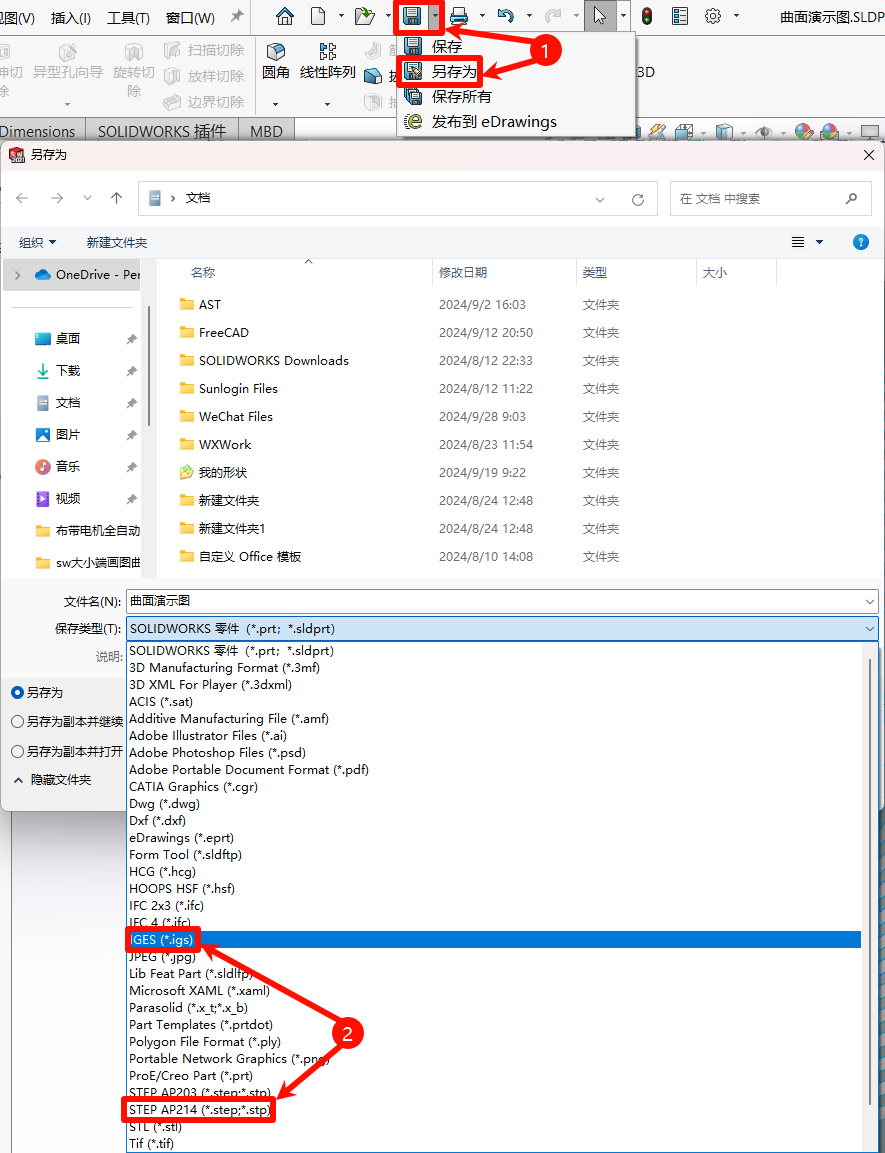Select the 线性阵列 linear pattern tool
Viewport: 885px width, 1153px height.
pyautogui.click(x=328, y=60)
